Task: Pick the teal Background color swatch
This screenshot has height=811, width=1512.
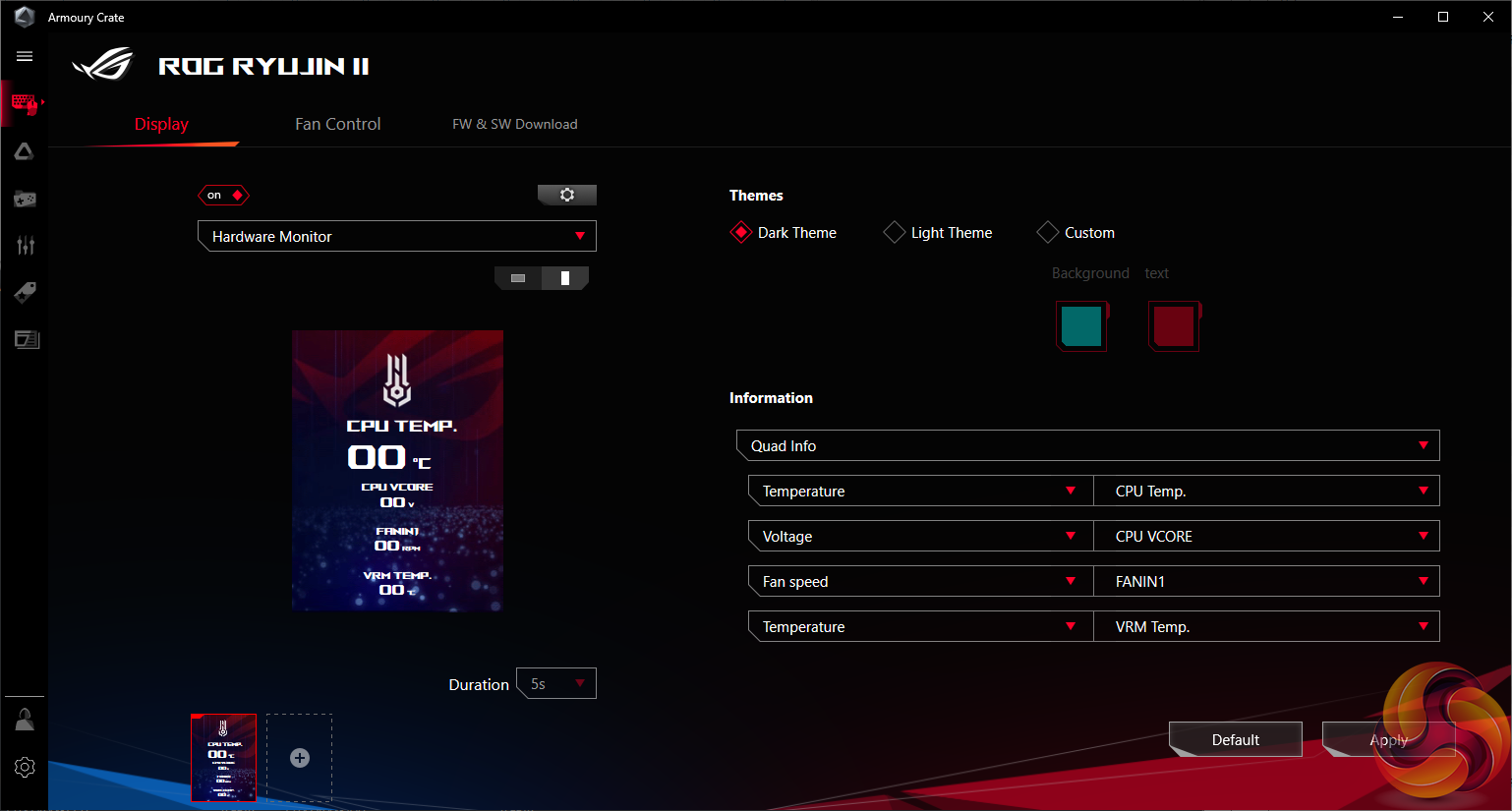Action: [x=1081, y=325]
